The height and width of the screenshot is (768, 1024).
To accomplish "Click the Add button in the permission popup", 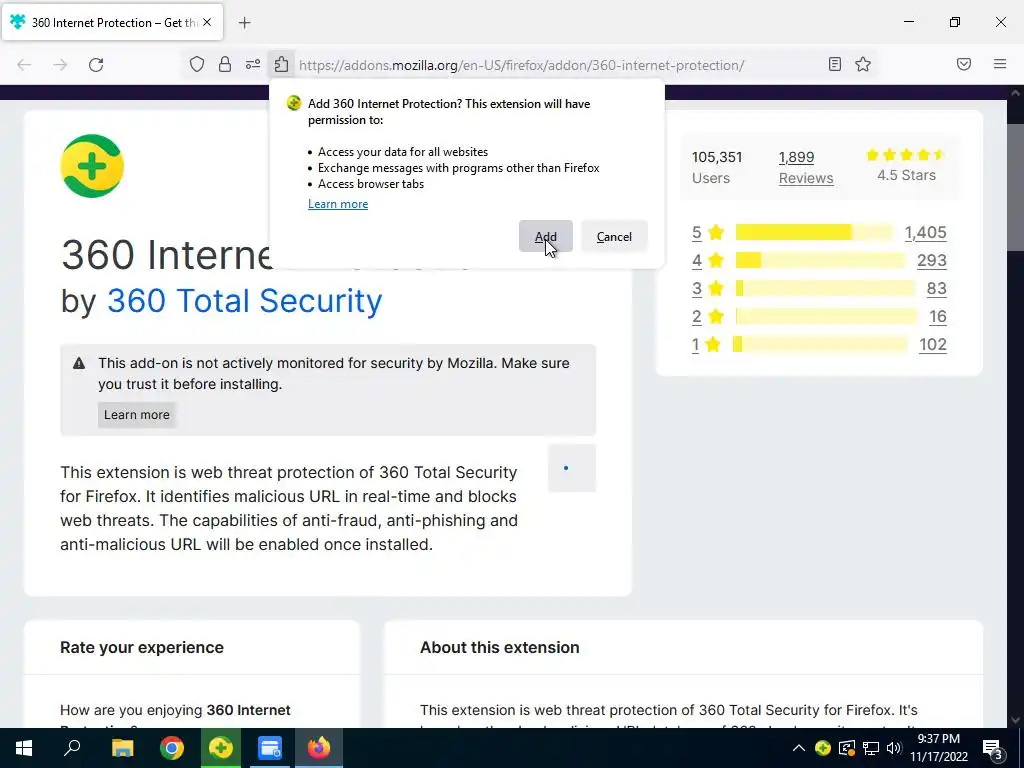I will (545, 236).
